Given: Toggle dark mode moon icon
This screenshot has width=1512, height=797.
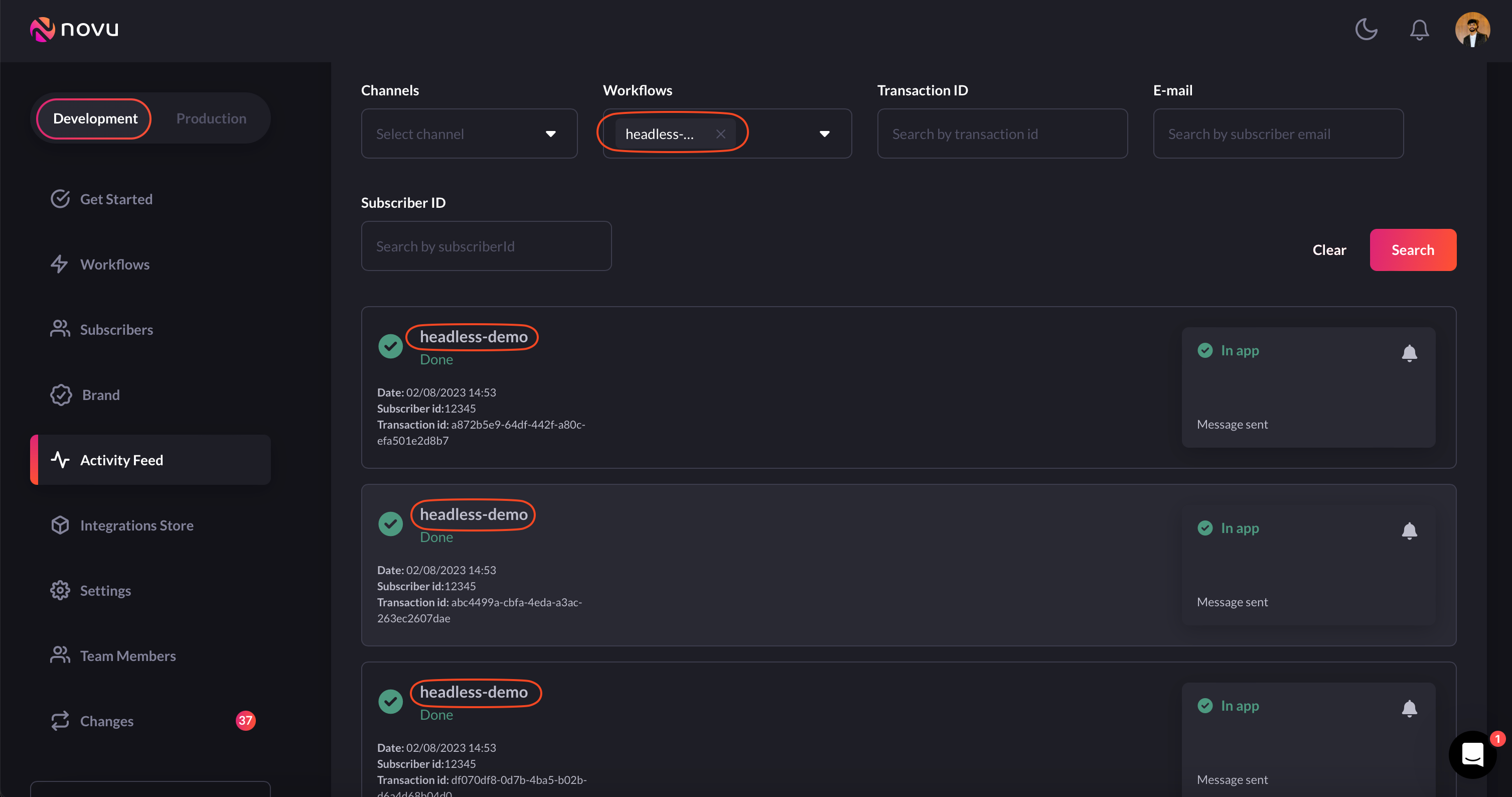Looking at the screenshot, I should pos(1366,30).
